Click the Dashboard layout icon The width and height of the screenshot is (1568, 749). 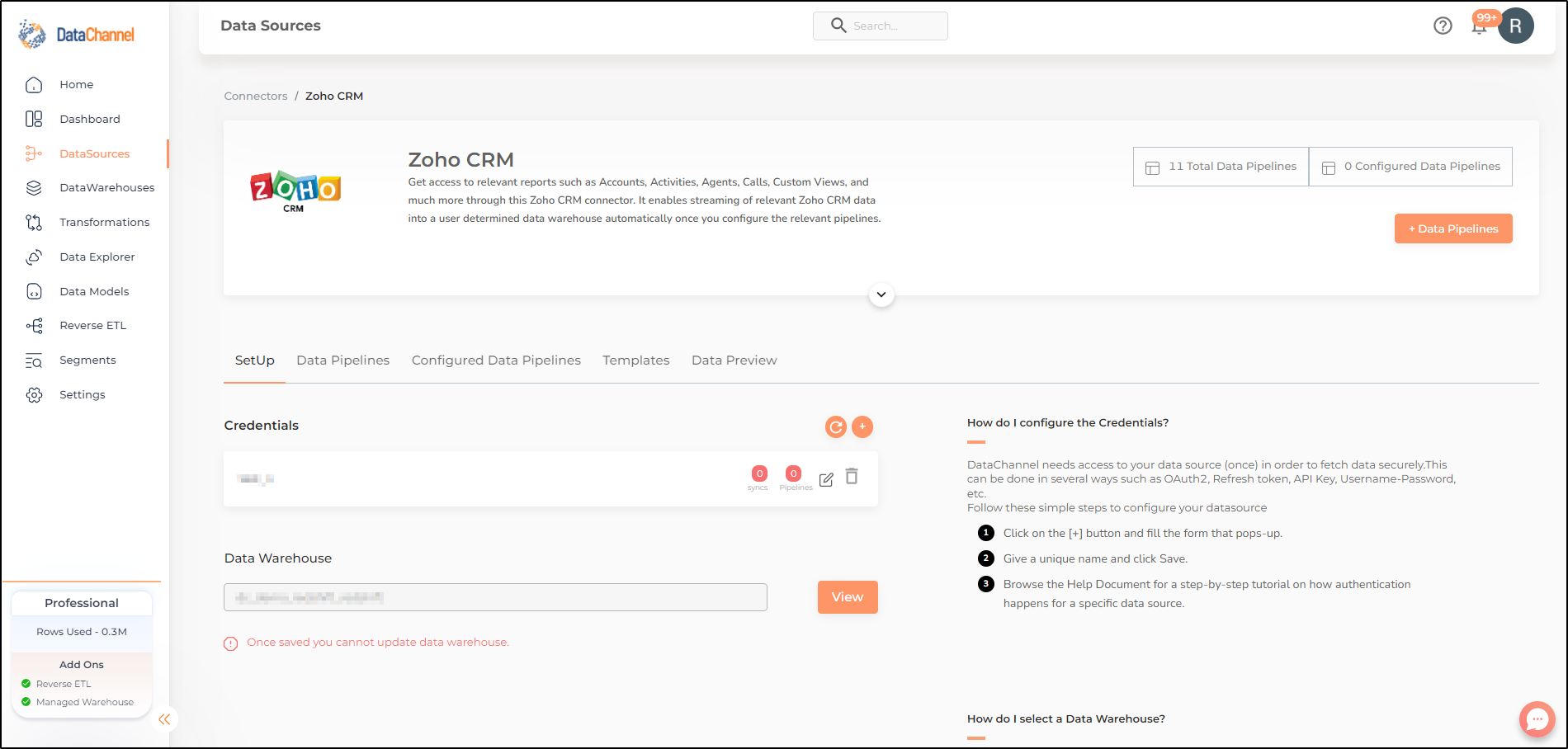[x=34, y=120]
